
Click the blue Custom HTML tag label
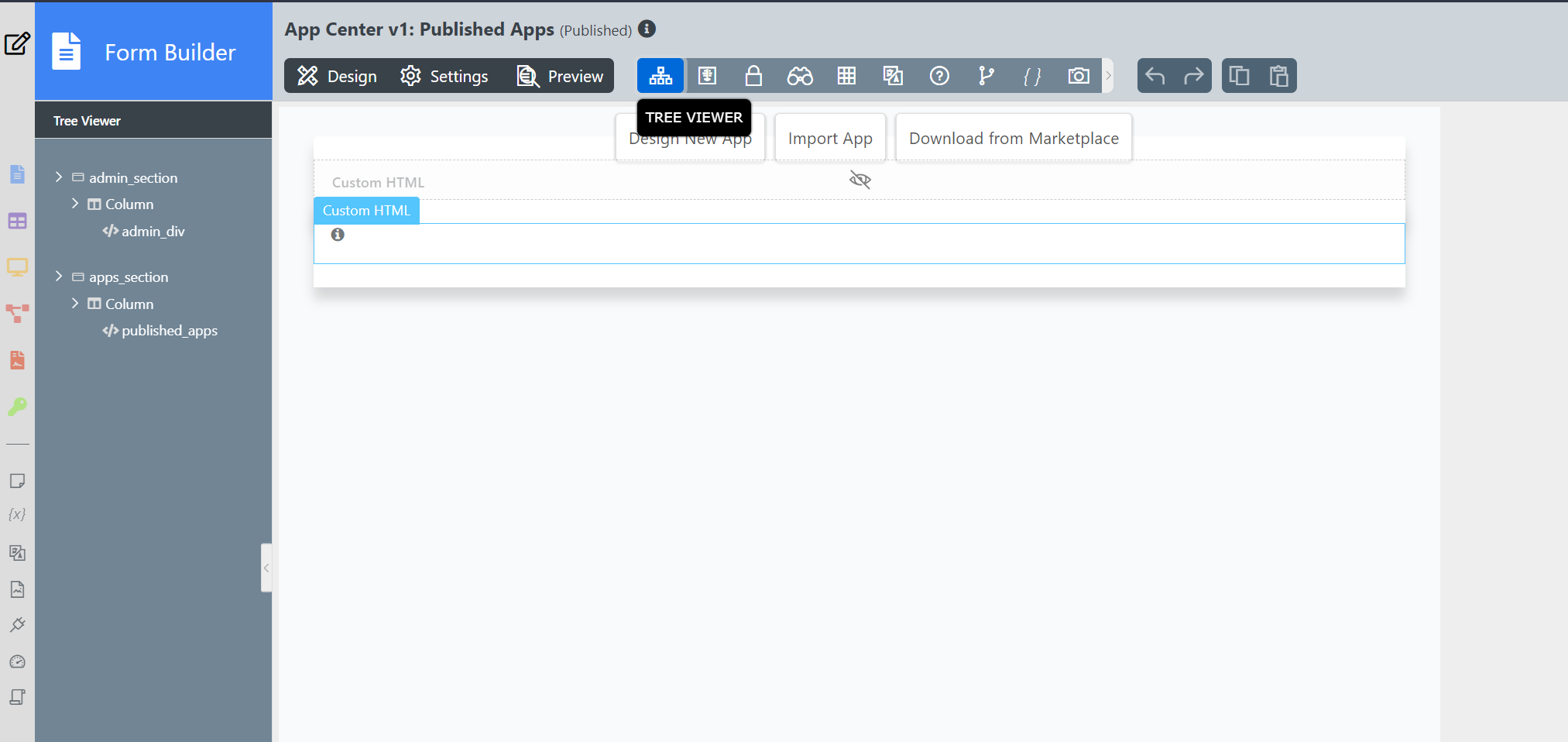pyautogui.click(x=366, y=211)
